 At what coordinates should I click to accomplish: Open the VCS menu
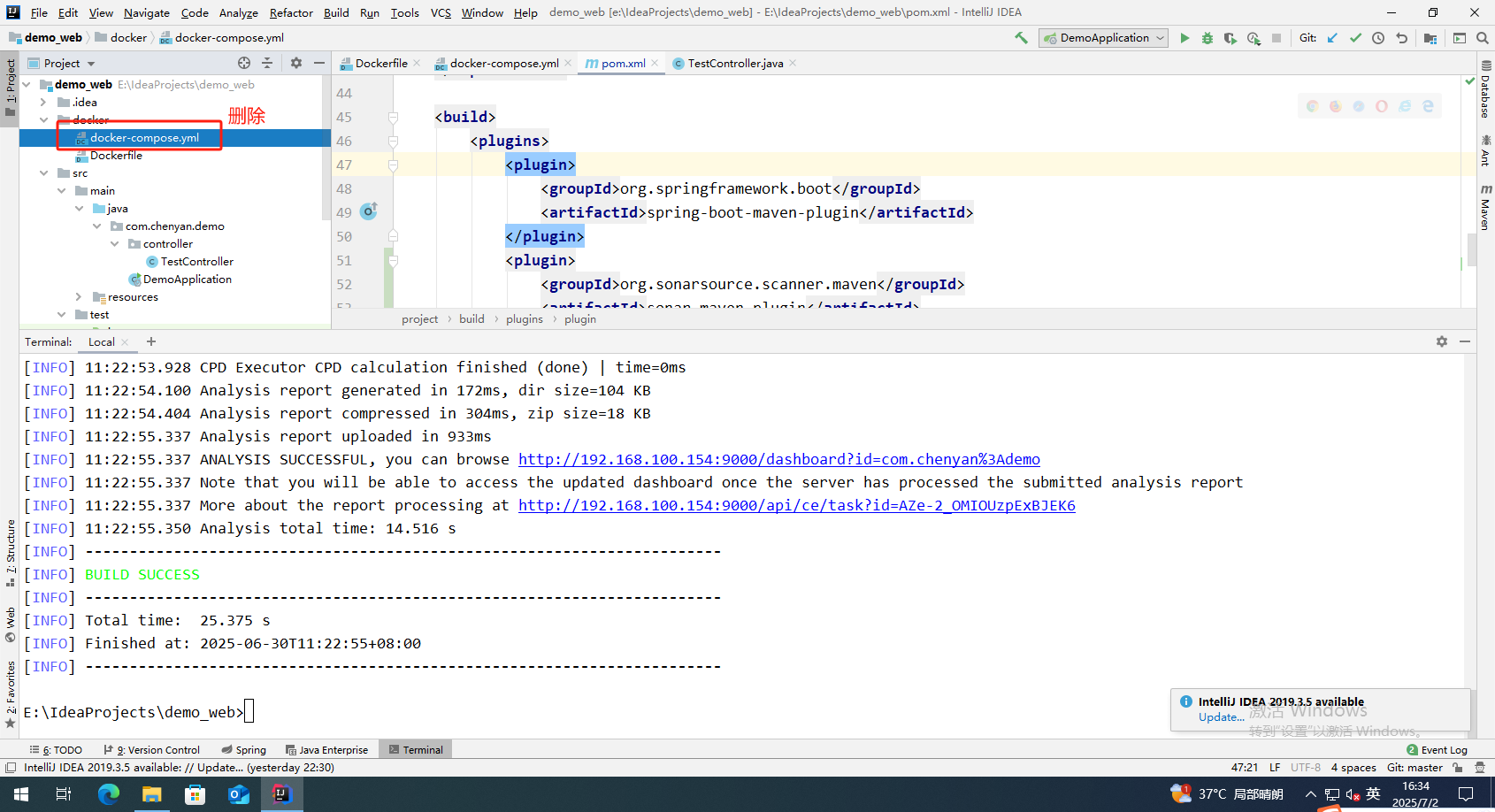[441, 12]
